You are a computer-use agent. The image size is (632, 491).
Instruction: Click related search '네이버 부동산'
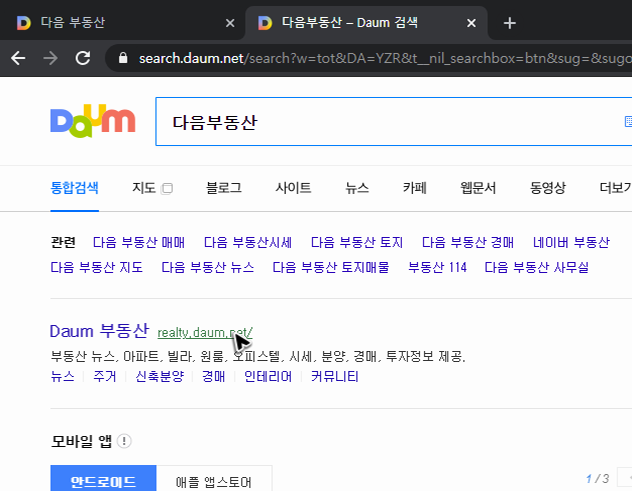[x=571, y=243]
